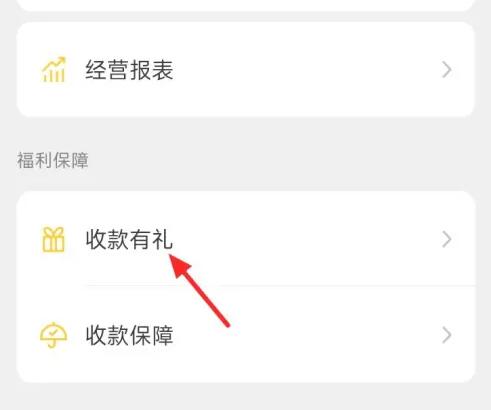
Task: Click the red arrow annotation tip
Action: [171, 256]
